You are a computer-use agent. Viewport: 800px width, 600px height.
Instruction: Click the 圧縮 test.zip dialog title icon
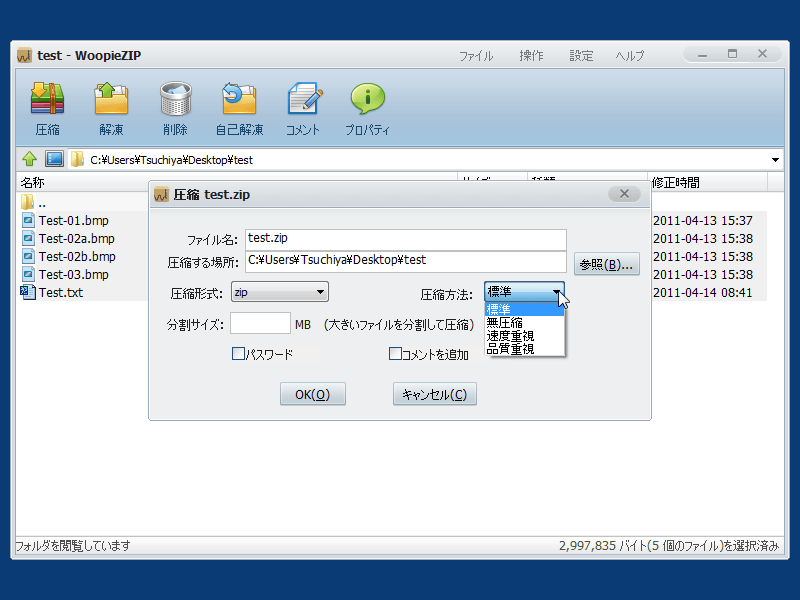(x=161, y=194)
